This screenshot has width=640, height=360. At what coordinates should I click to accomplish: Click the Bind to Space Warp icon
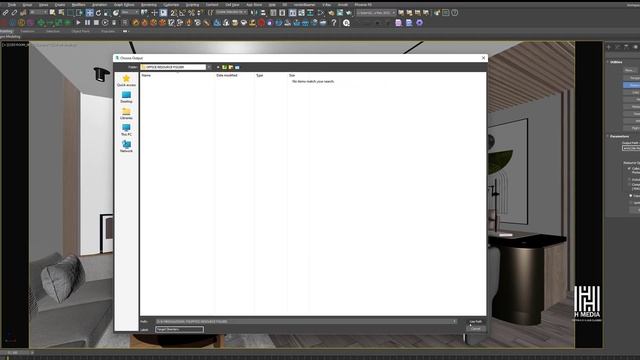click(23, 13)
